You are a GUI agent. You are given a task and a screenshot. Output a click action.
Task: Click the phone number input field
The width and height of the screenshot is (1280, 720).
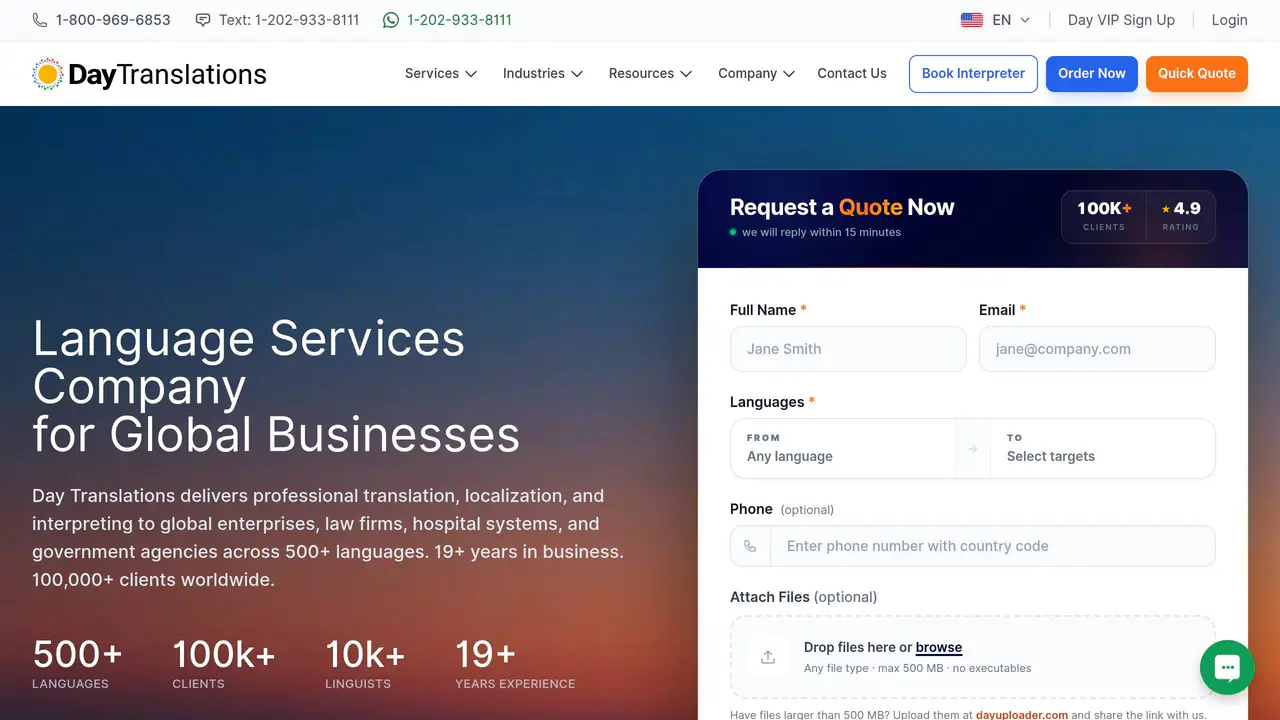click(x=993, y=546)
